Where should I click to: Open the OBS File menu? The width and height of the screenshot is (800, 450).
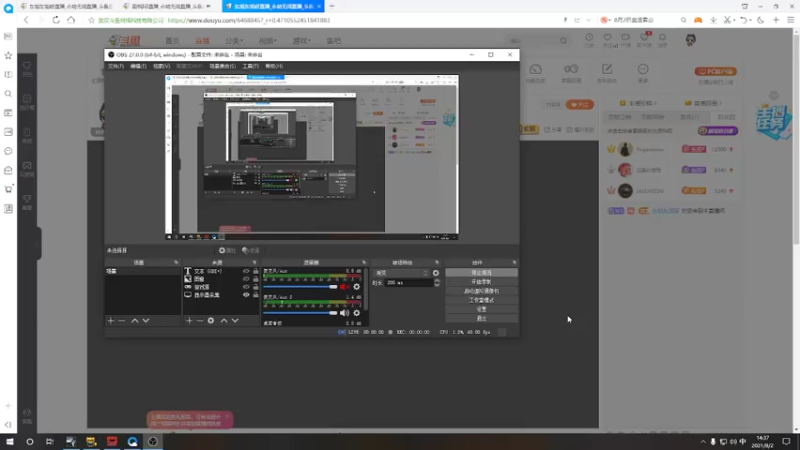115,66
